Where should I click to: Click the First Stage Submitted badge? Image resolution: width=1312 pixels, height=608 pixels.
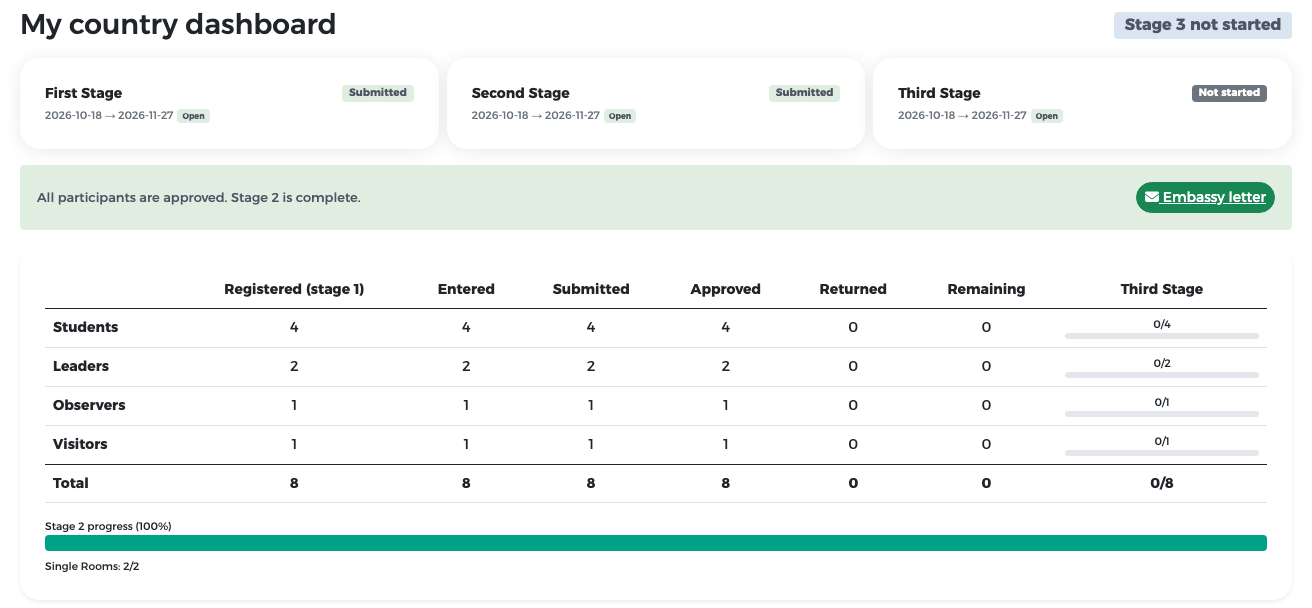coord(378,93)
